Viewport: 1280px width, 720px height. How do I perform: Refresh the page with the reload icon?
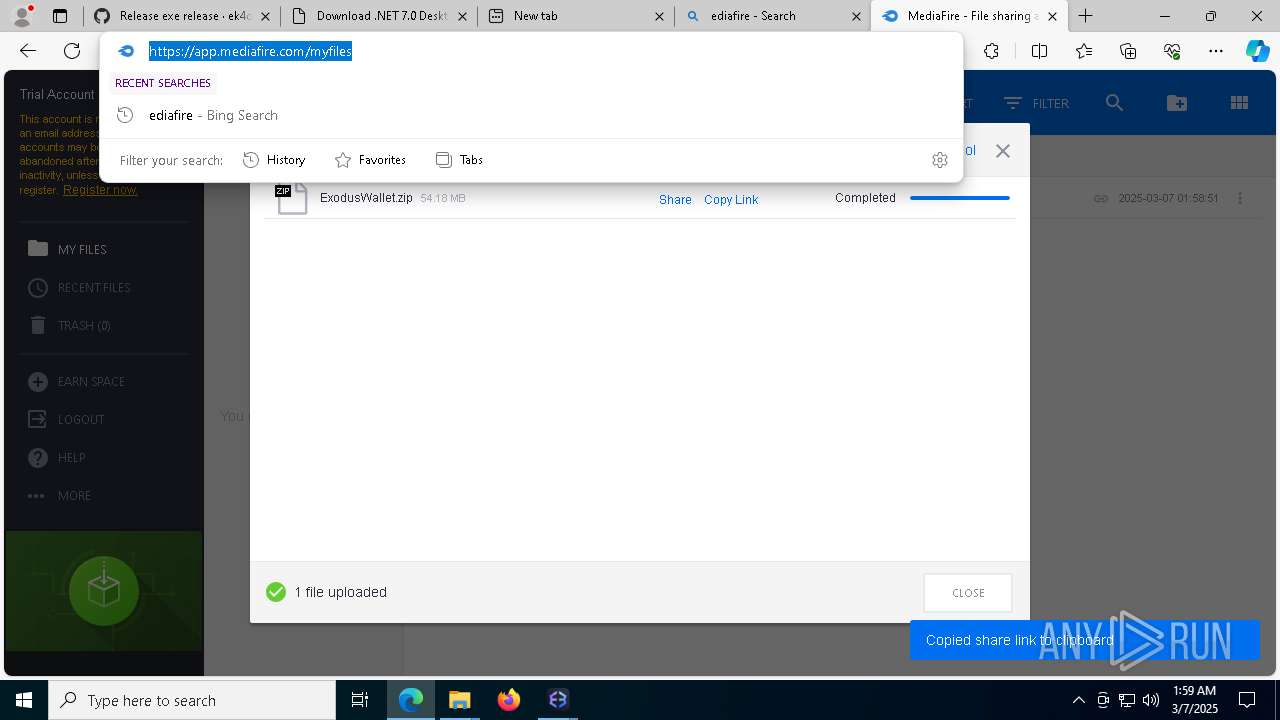click(72, 51)
